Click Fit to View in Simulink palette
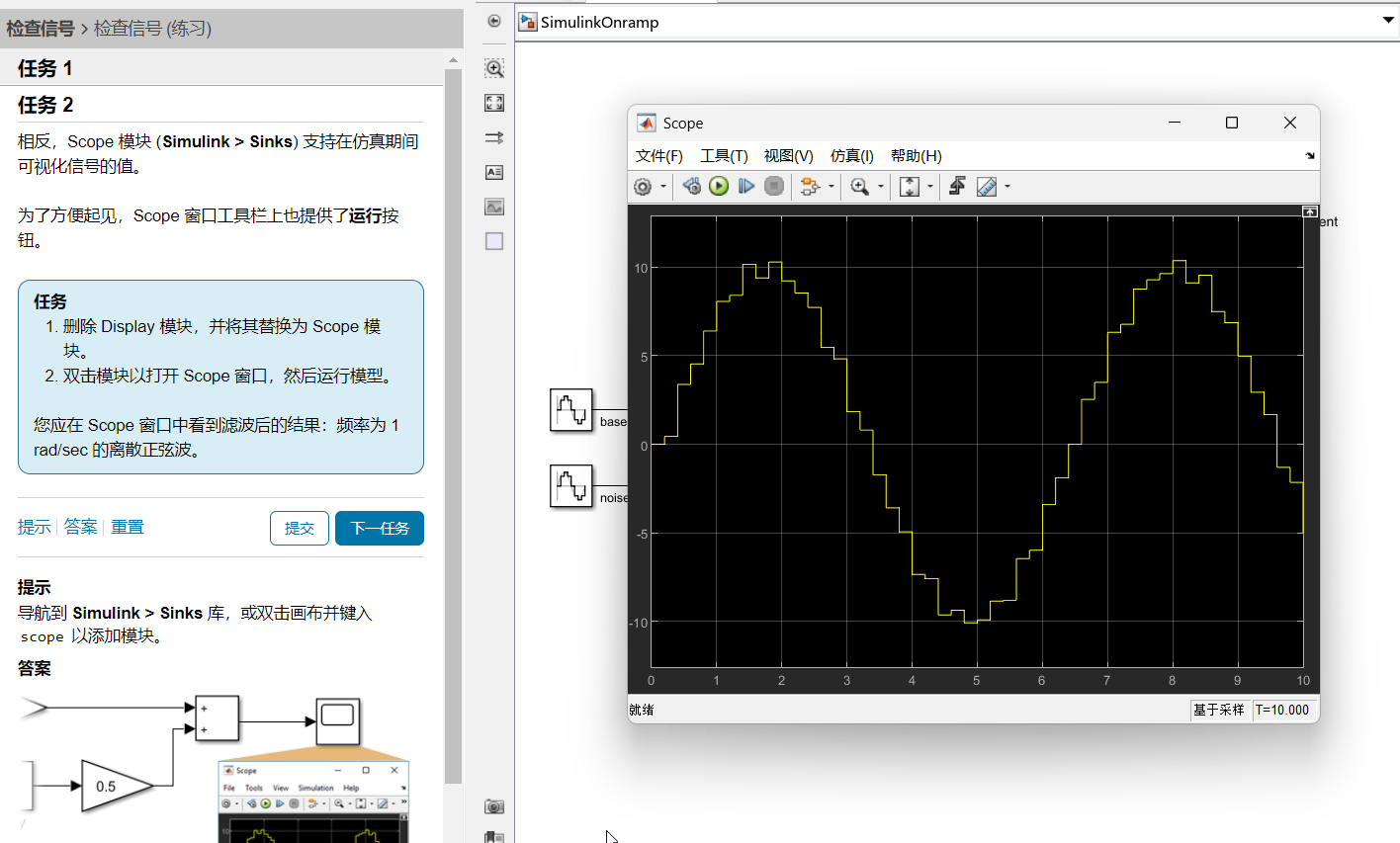1400x843 pixels. (x=494, y=103)
